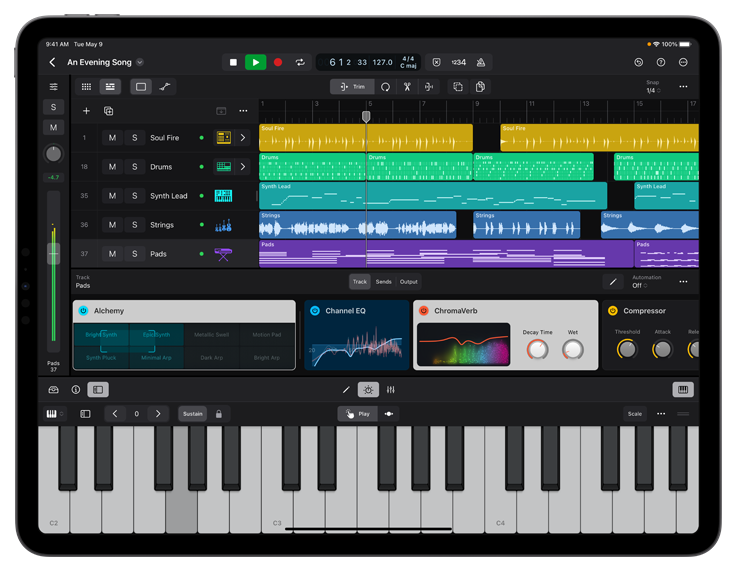Open the Synth Lead instrument icon
This screenshot has width=735, height=569.
click(x=223, y=196)
